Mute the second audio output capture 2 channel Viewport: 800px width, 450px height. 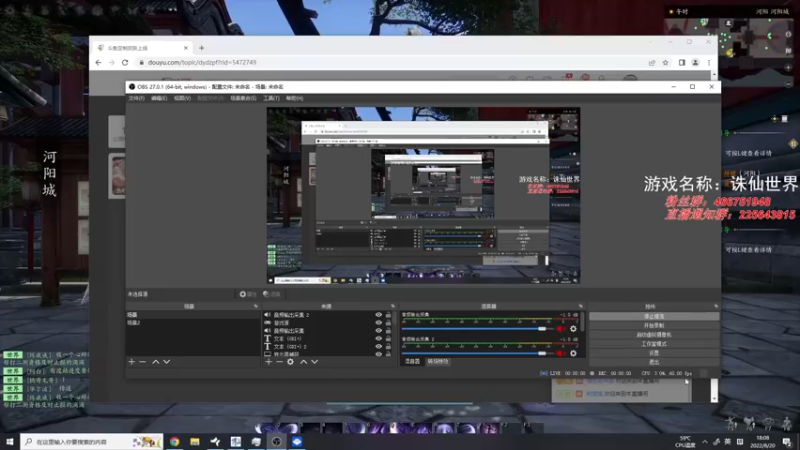pos(560,353)
